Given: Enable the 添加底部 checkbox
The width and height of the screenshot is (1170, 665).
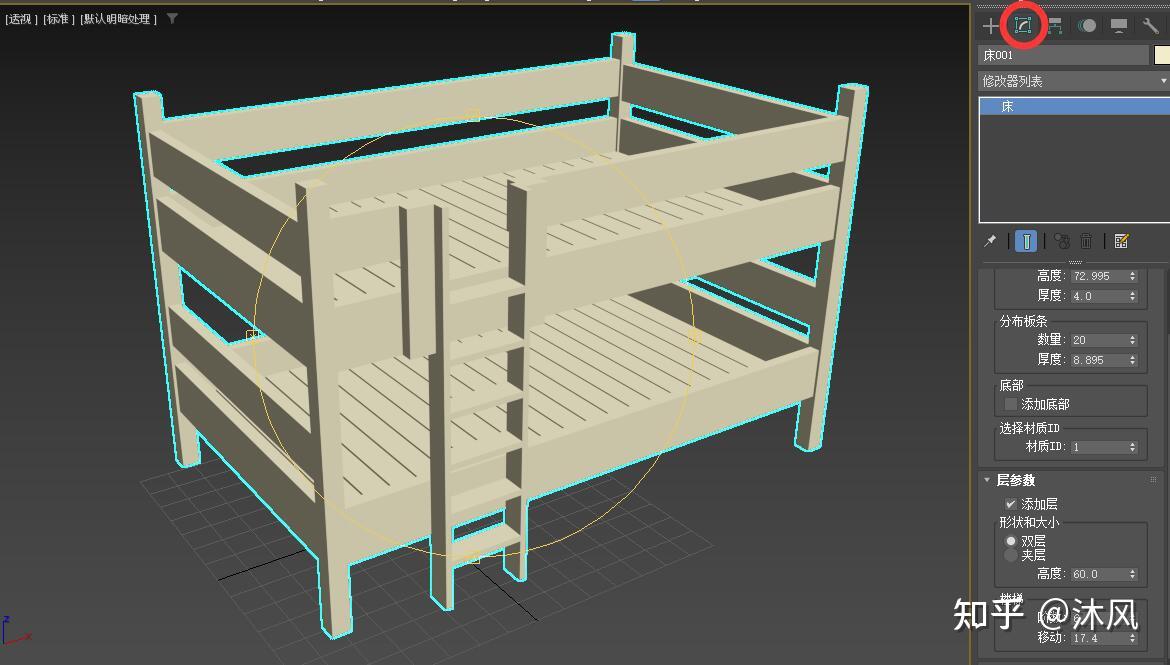Looking at the screenshot, I should point(1011,404).
